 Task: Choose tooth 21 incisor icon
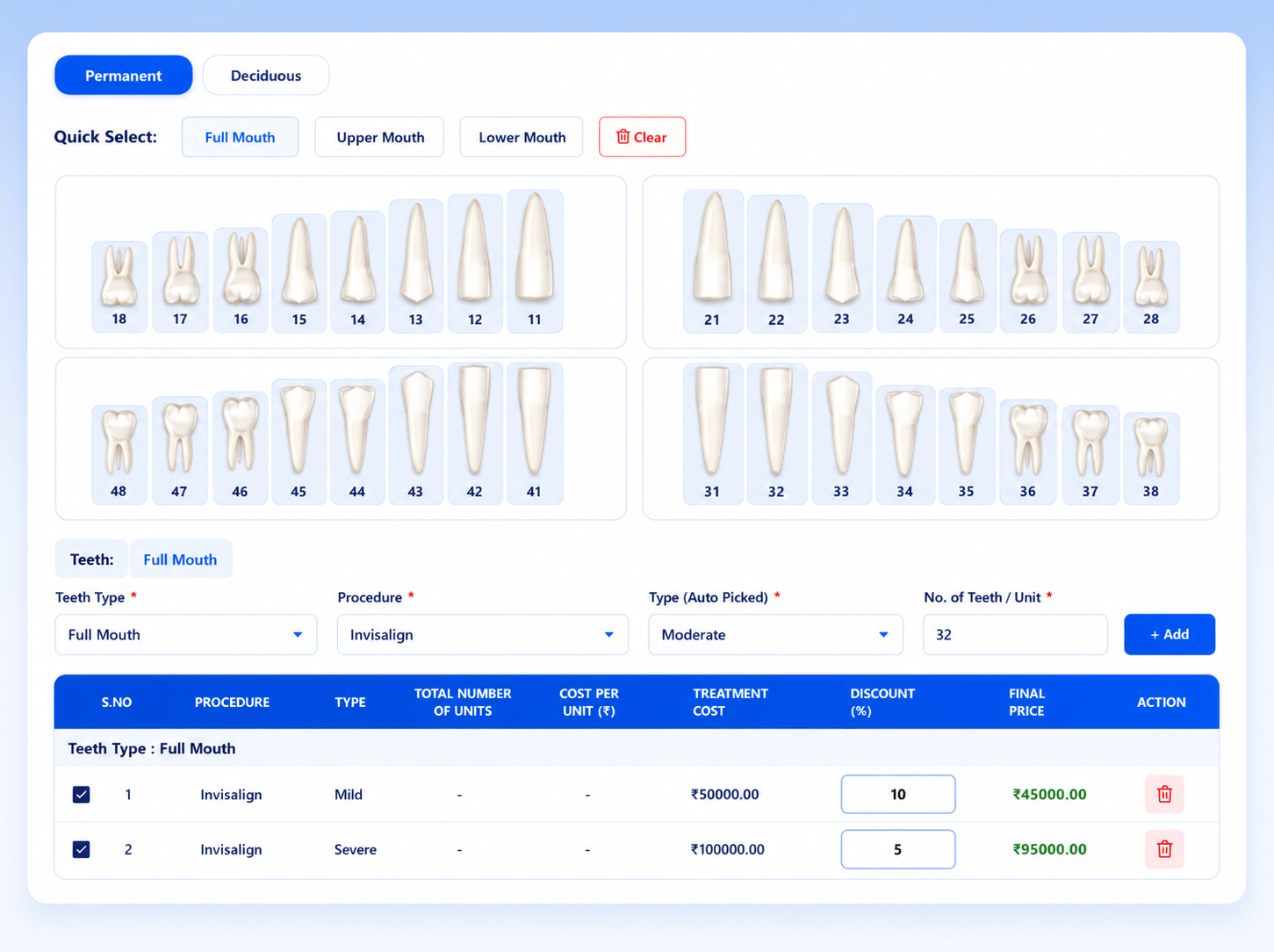(x=713, y=261)
